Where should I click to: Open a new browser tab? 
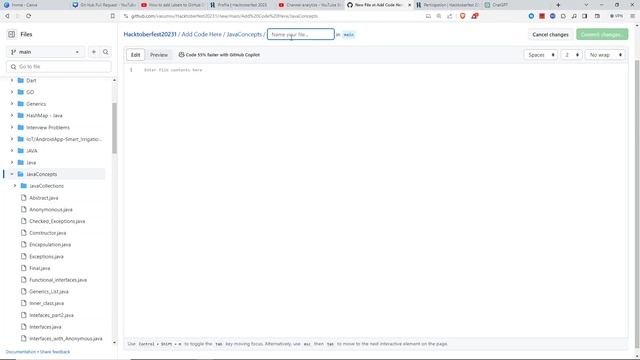(558, 5)
